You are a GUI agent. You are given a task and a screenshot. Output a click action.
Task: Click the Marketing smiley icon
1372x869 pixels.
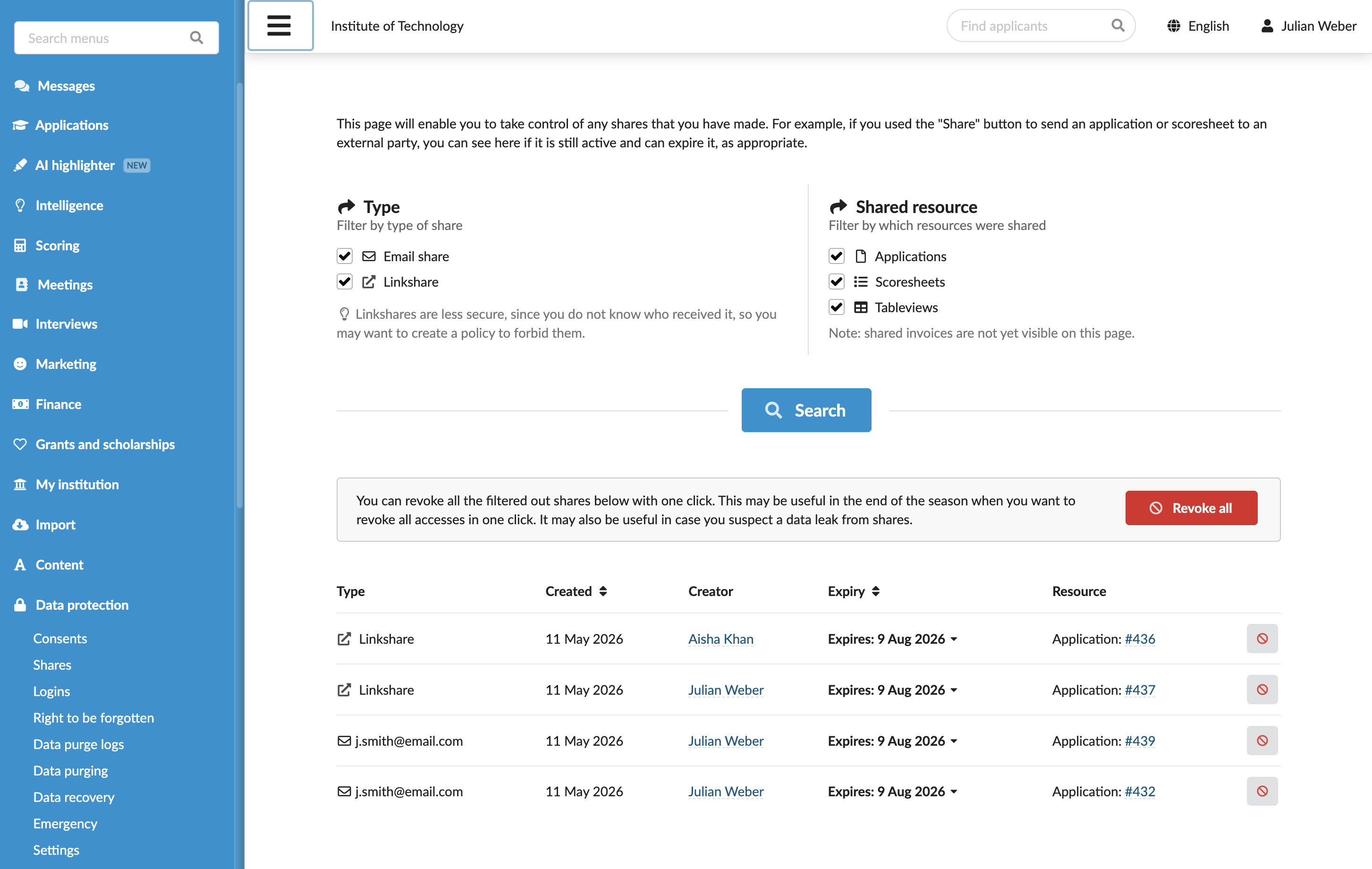(x=20, y=364)
